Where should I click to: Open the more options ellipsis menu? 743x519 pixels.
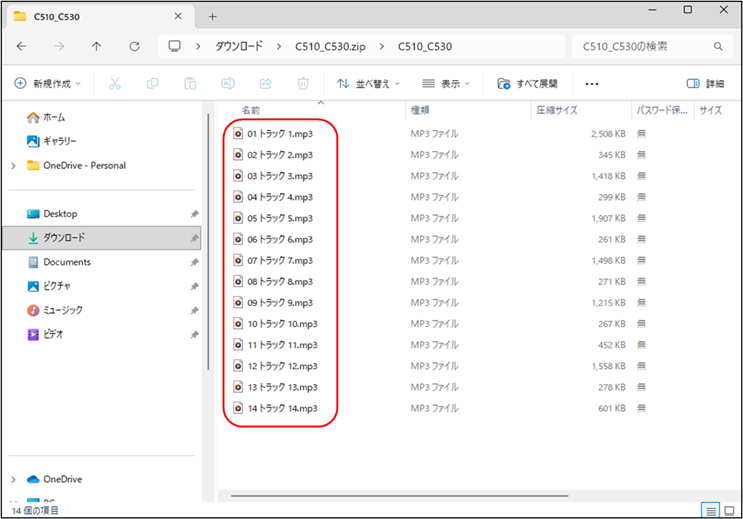coord(591,84)
